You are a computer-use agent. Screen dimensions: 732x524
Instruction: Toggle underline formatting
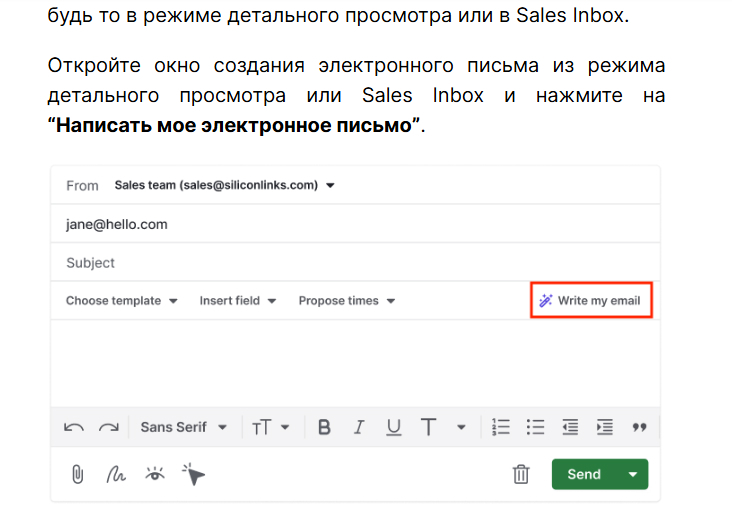click(x=394, y=427)
